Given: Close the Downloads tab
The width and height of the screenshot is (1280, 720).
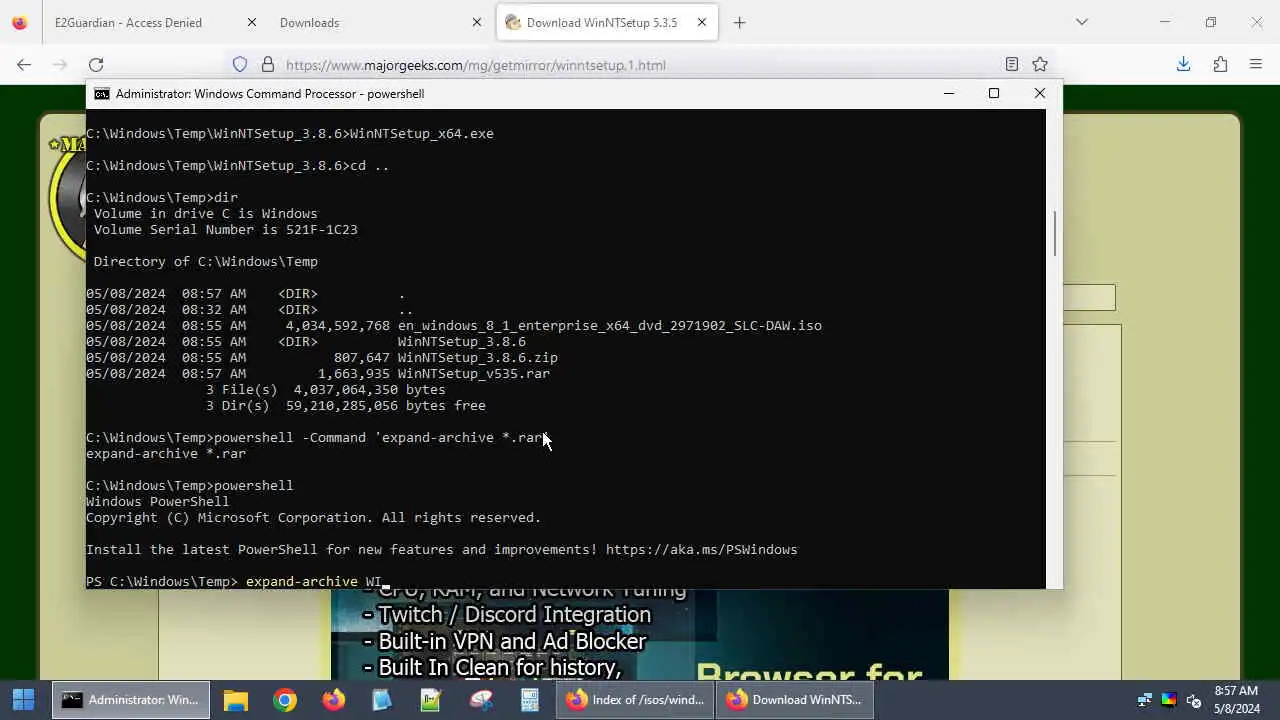Looking at the screenshot, I should tap(477, 22).
